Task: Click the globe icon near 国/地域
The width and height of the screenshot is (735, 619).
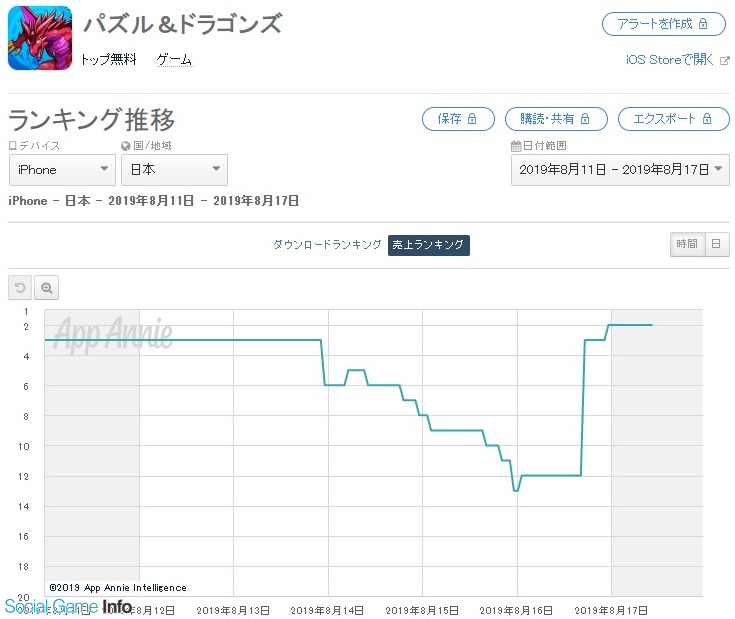Action: pyautogui.click(x=126, y=145)
